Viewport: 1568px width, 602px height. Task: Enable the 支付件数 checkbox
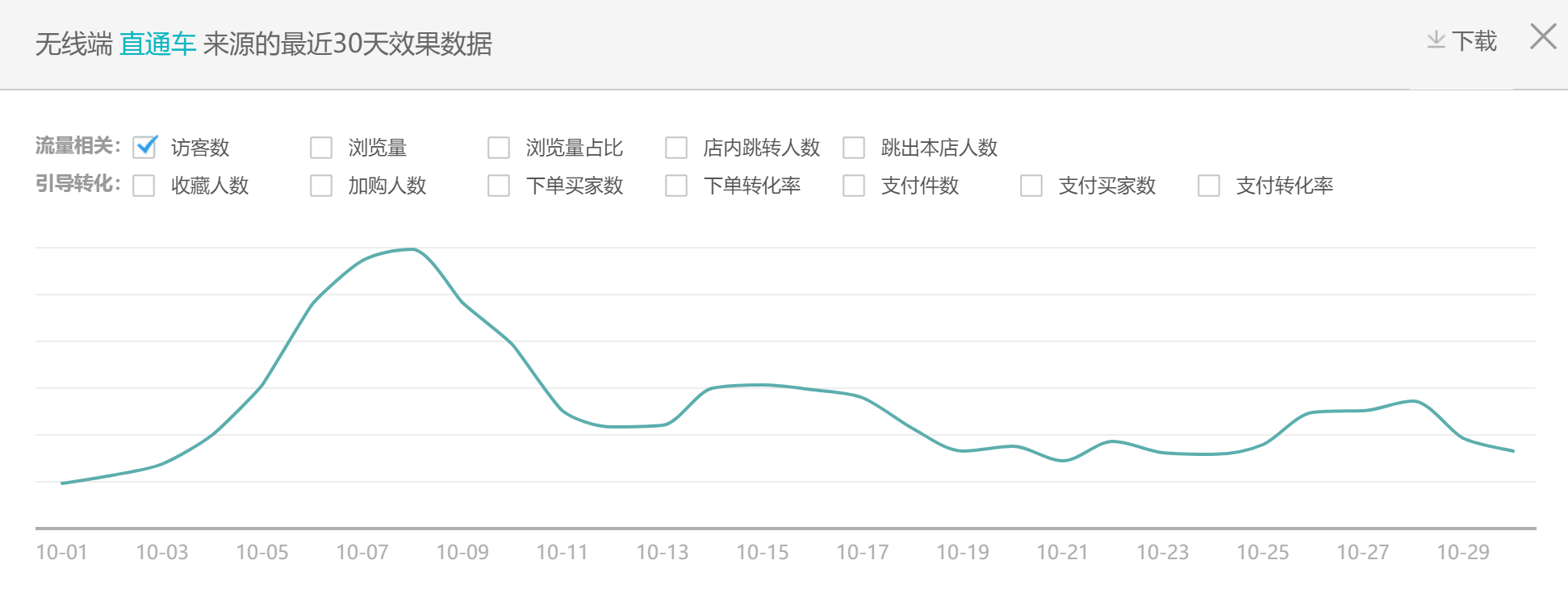click(x=854, y=186)
